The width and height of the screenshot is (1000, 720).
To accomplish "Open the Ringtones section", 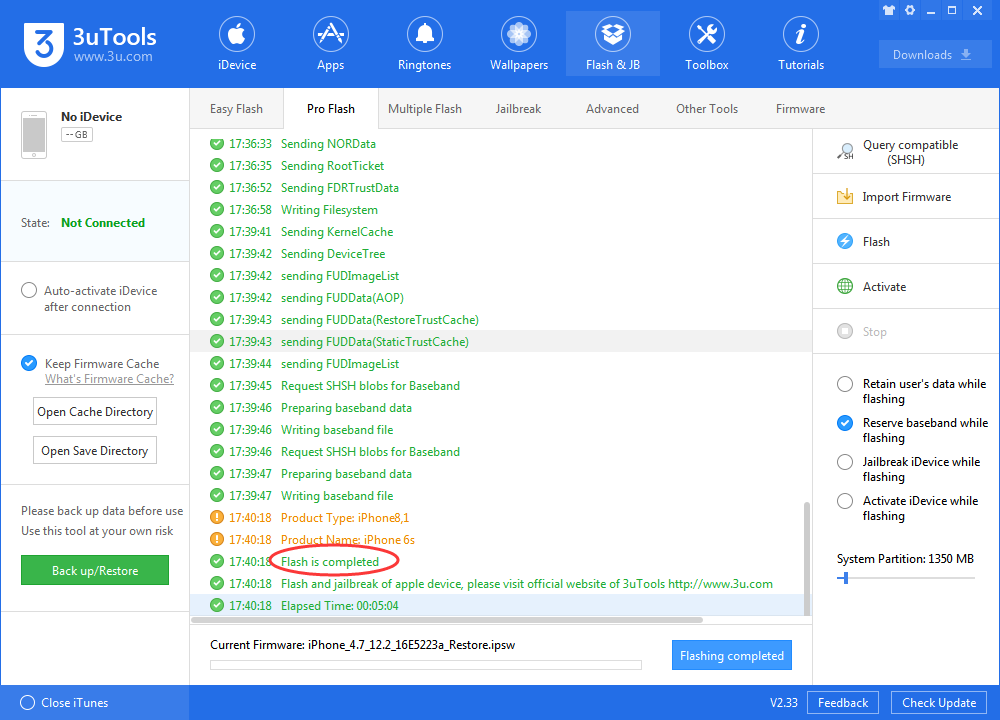I will (x=424, y=44).
